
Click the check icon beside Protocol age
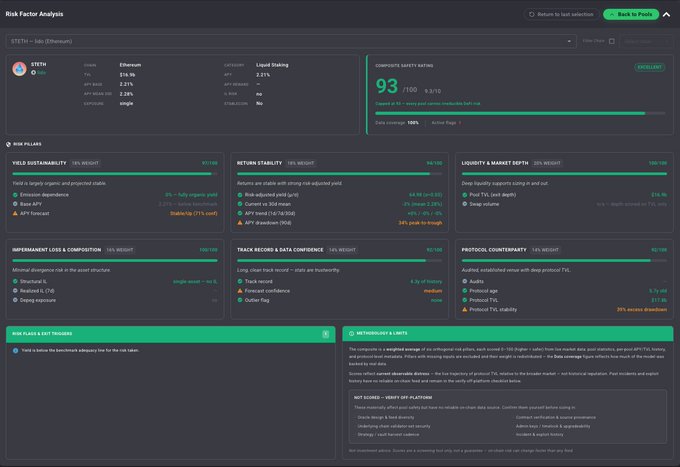[464, 291]
